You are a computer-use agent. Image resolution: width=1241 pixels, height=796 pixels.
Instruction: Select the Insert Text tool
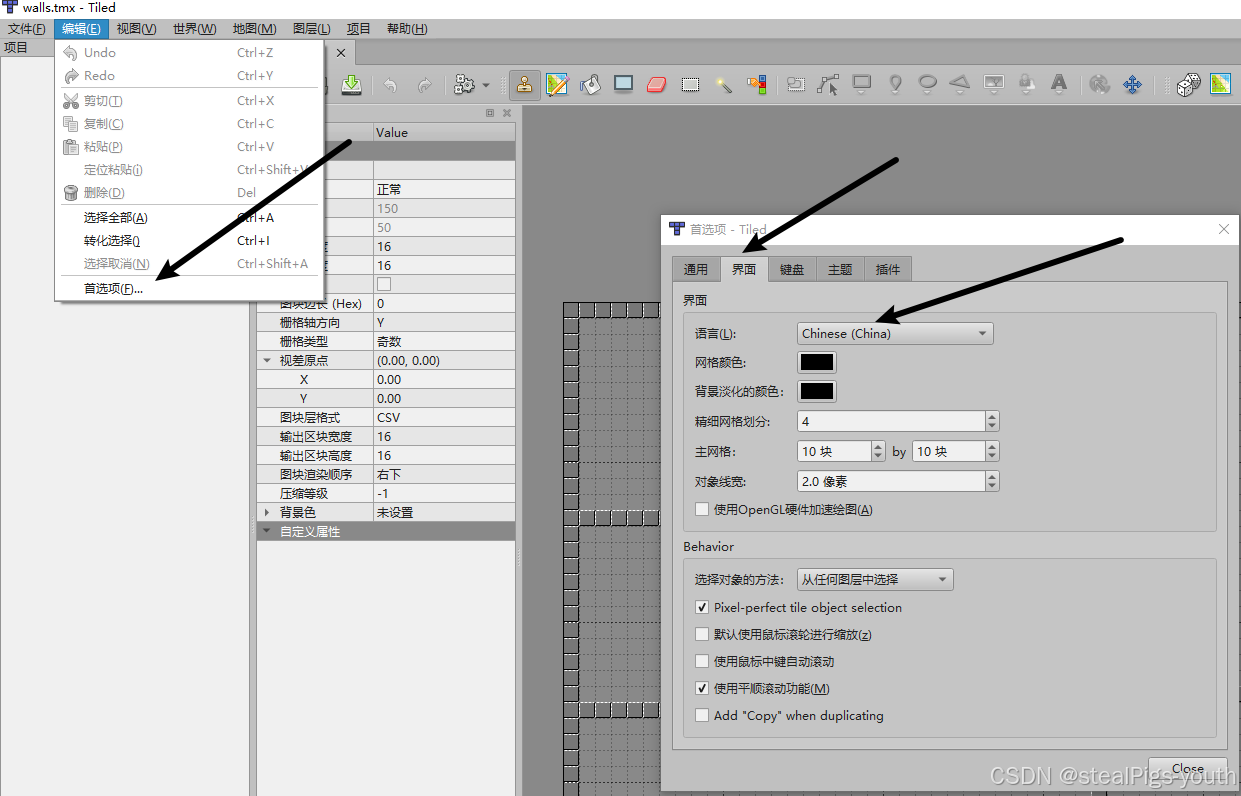point(1059,85)
